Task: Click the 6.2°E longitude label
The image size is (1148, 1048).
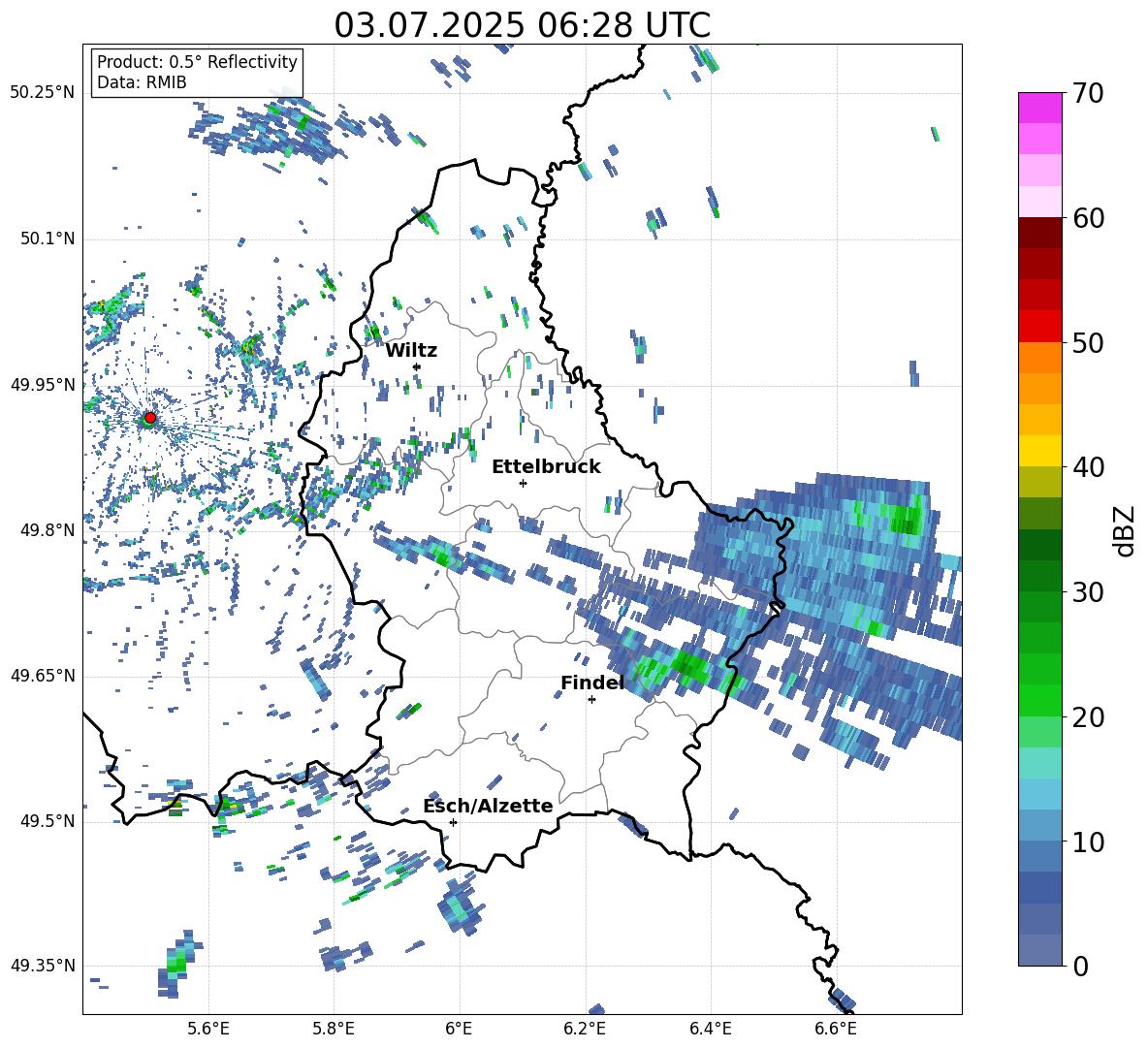Action: pyautogui.click(x=585, y=1029)
